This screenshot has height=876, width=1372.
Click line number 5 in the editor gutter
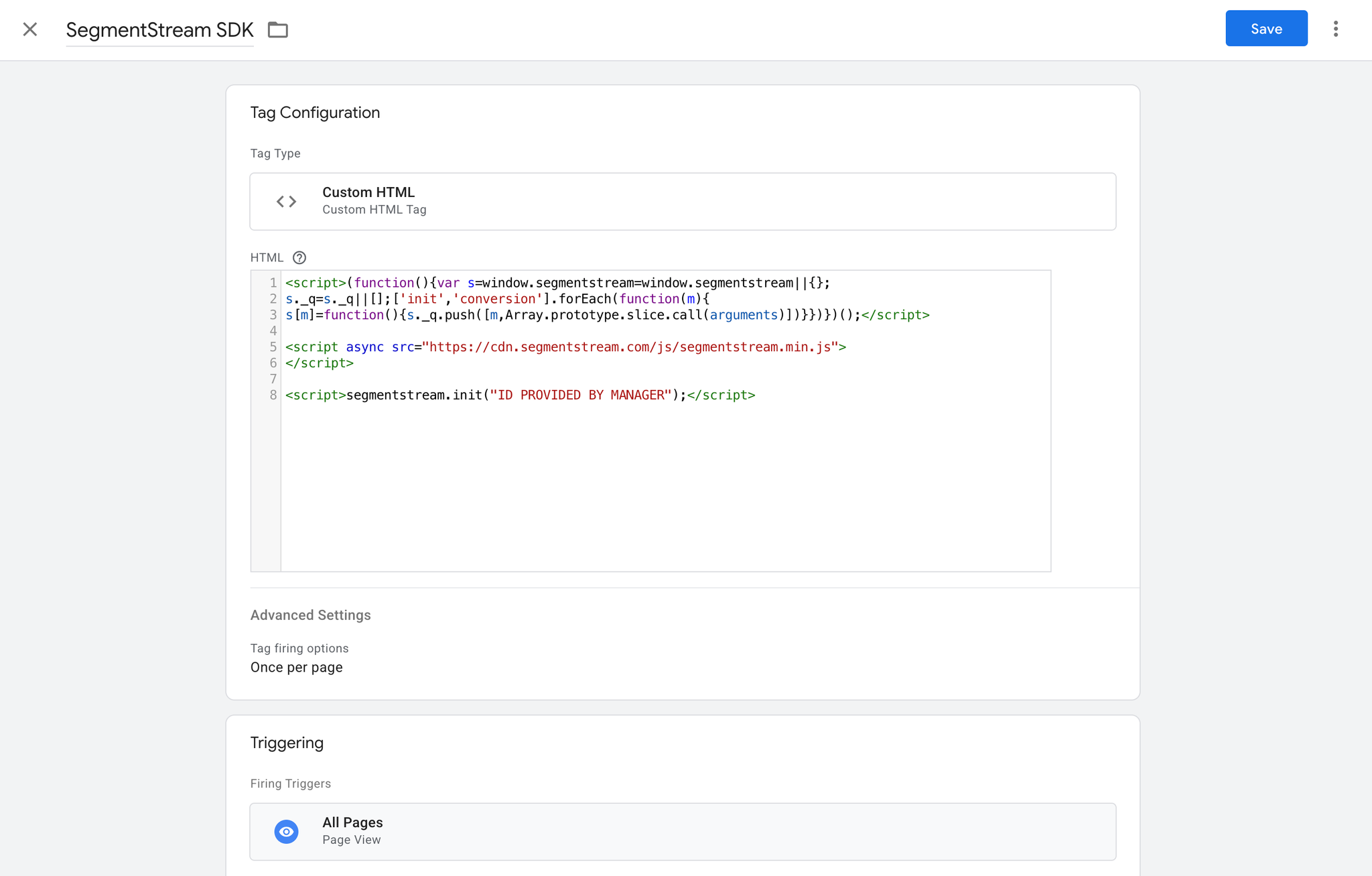pyautogui.click(x=273, y=347)
